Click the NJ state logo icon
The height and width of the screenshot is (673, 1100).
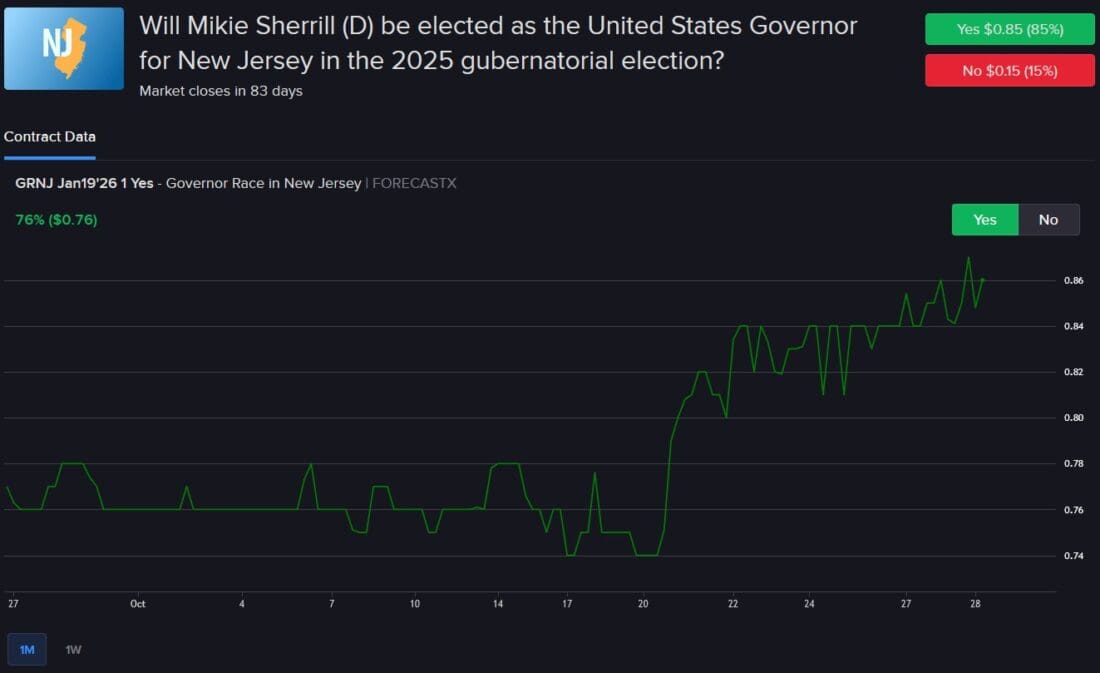tap(63, 47)
